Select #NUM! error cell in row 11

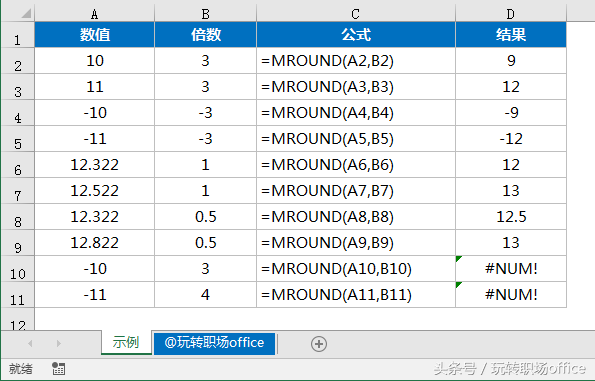click(x=511, y=295)
